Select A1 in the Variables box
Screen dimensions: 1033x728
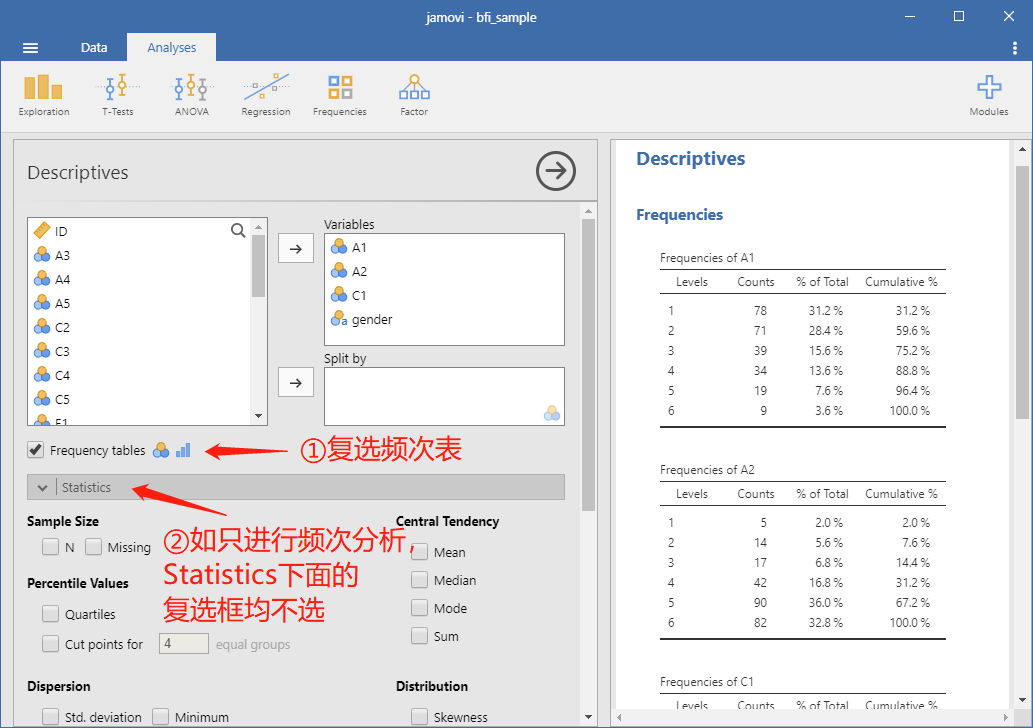point(444,248)
